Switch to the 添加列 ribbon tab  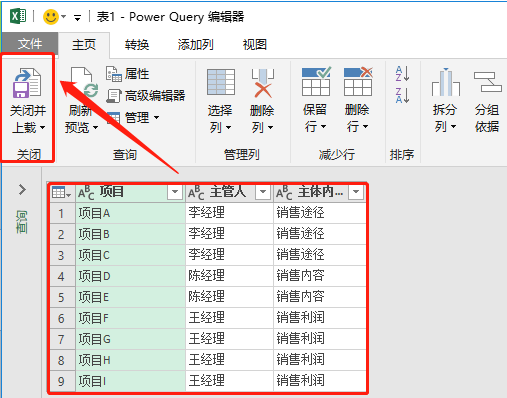click(x=196, y=44)
